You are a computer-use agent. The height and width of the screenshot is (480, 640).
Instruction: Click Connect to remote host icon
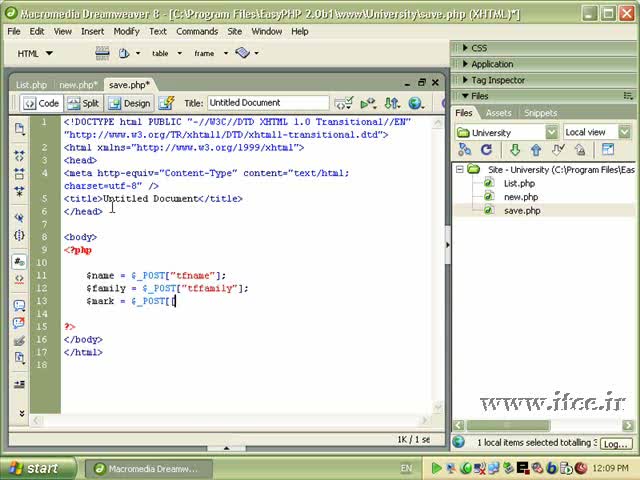tap(464, 150)
